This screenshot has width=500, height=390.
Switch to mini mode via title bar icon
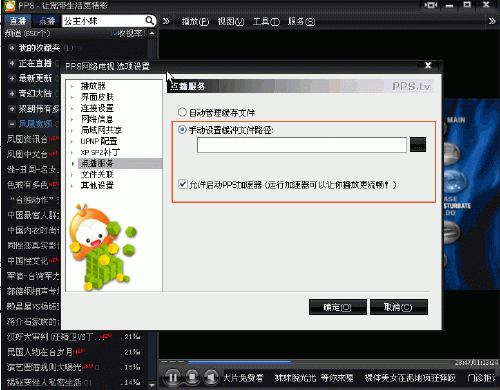pyautogui.click(x=431, y=5)
